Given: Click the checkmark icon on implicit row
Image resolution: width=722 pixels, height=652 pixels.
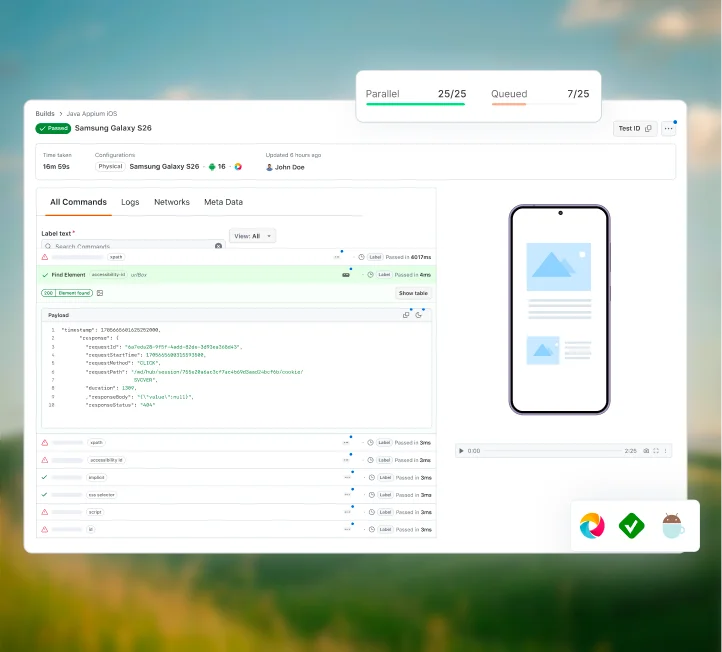Looking at the screenshot, I should tap(44, 477).
